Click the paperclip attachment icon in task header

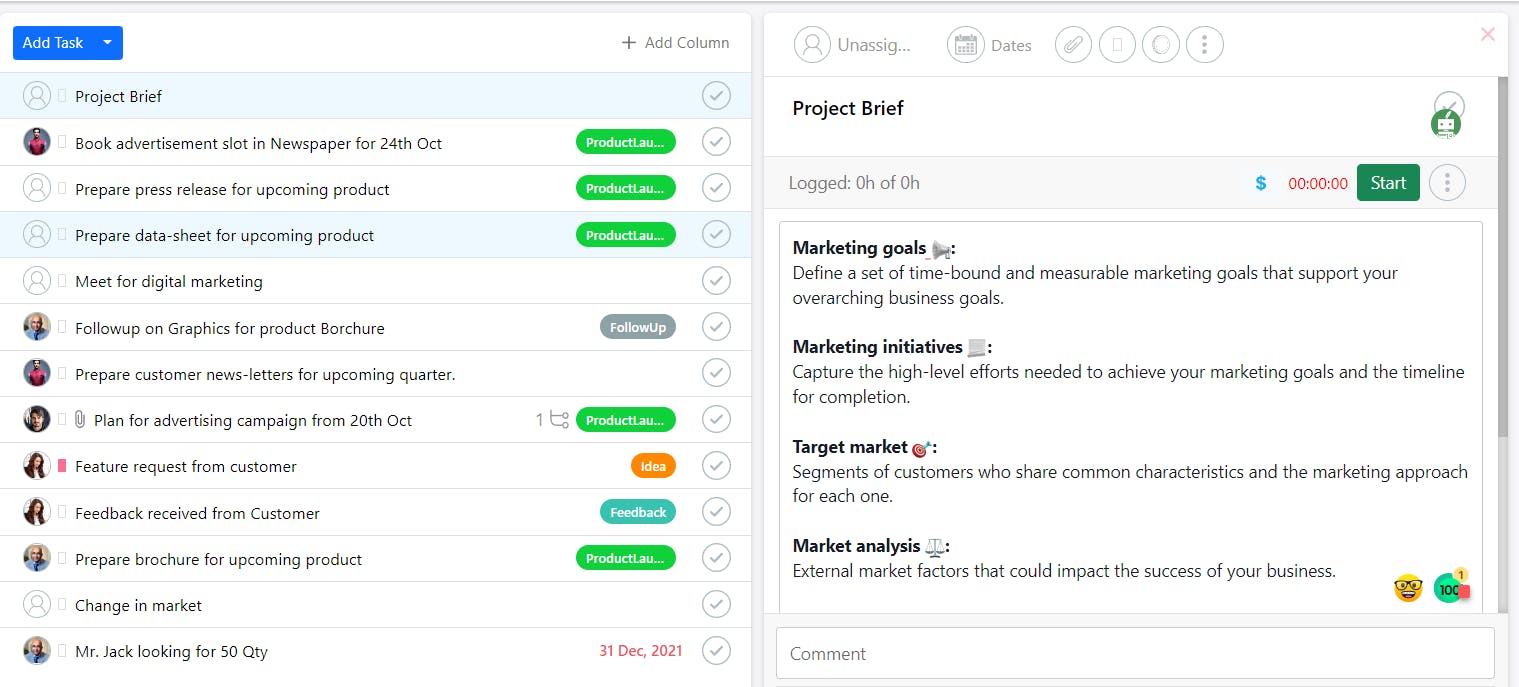tap(1073, 45)
